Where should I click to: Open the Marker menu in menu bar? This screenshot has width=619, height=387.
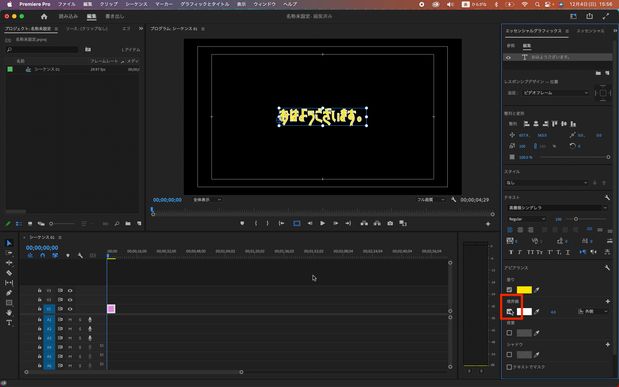pyautogui.click(x=164, y=4)
